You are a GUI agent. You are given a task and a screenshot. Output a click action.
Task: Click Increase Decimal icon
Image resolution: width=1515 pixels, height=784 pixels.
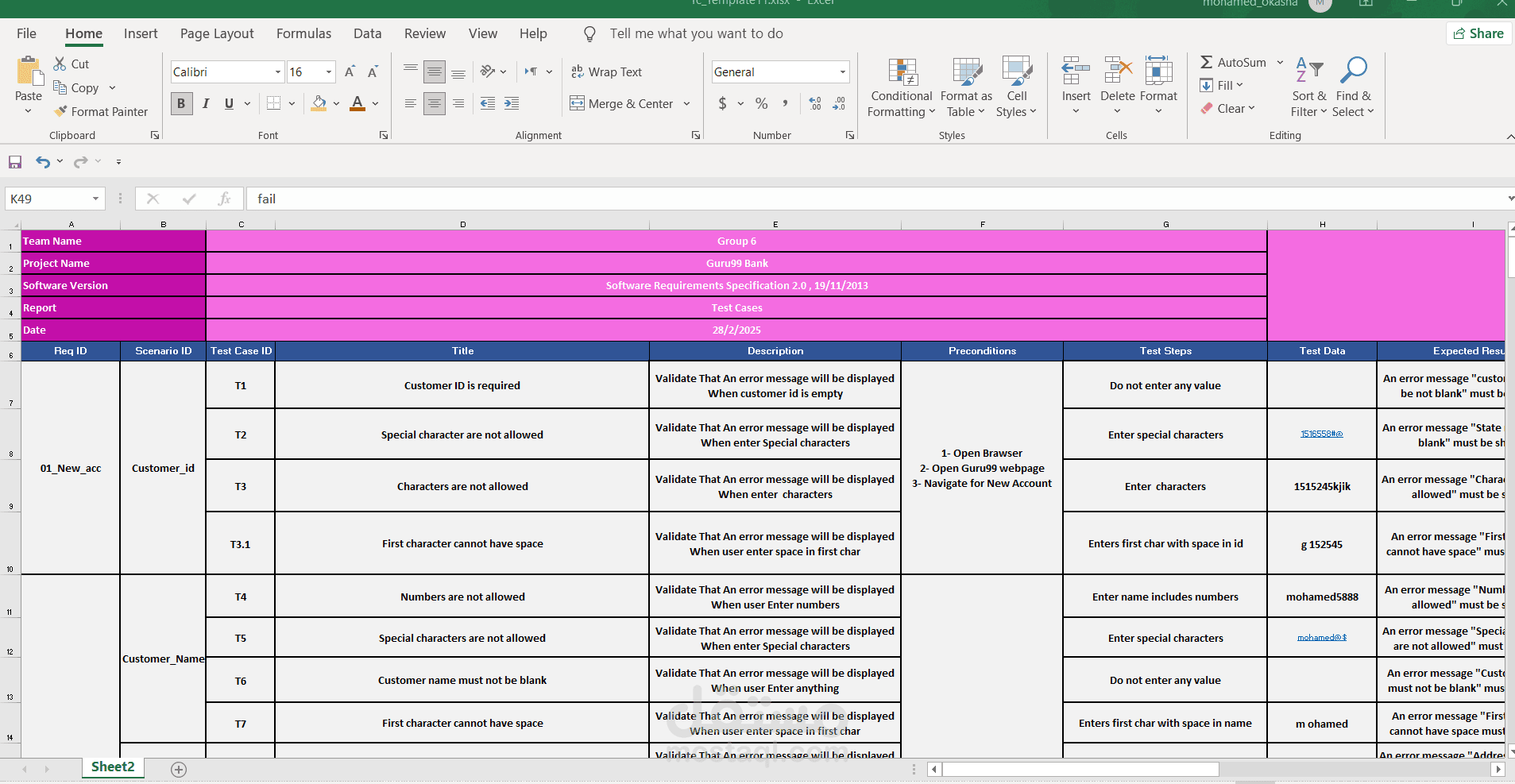815,103
